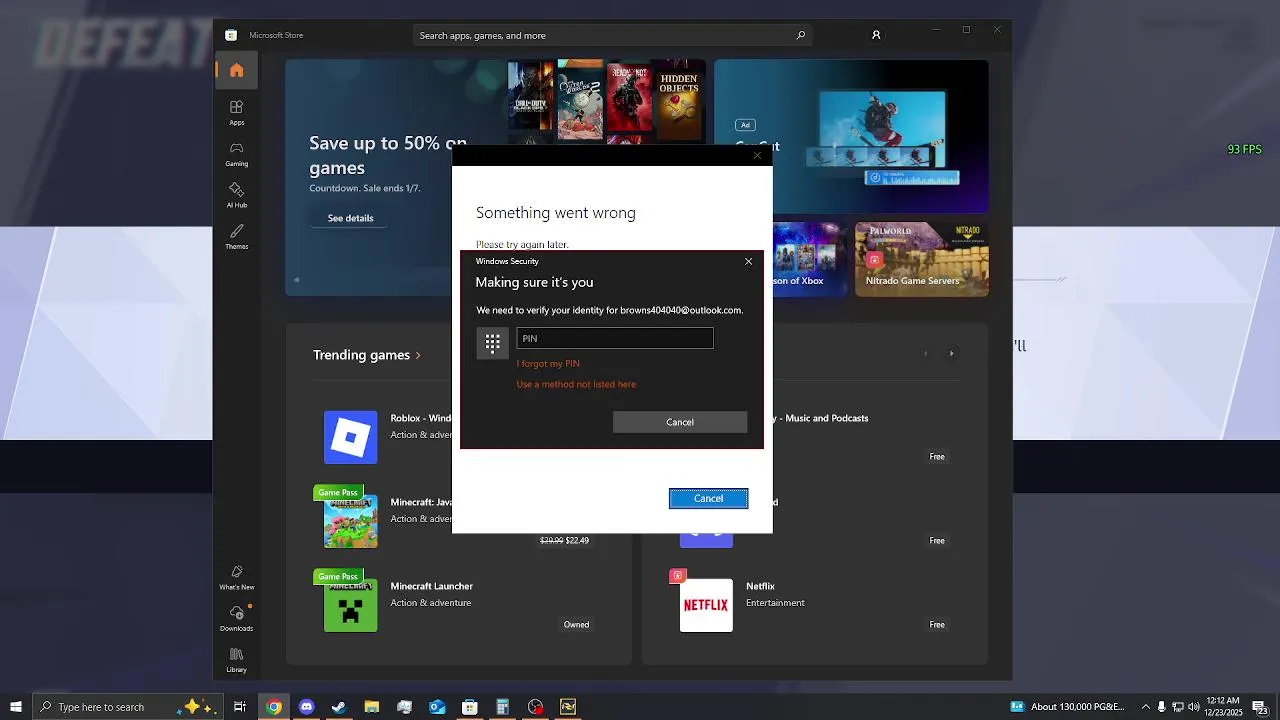Close the Something went wrong window
The width and height of the screenshot is (1280, 720).
(757, 155)
